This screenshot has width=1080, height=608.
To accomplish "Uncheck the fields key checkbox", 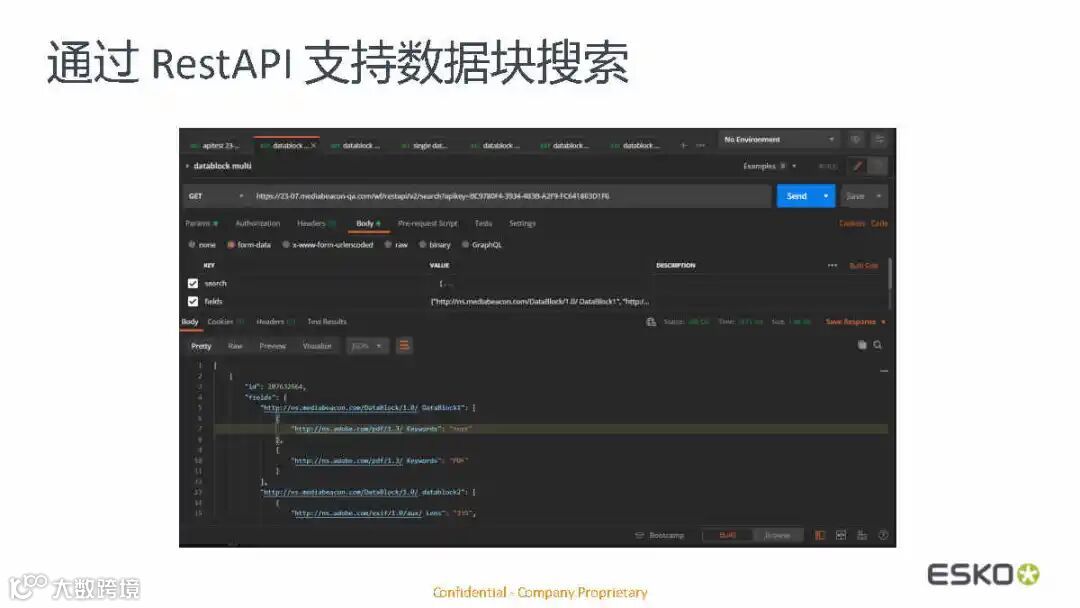I will (193, 302).
